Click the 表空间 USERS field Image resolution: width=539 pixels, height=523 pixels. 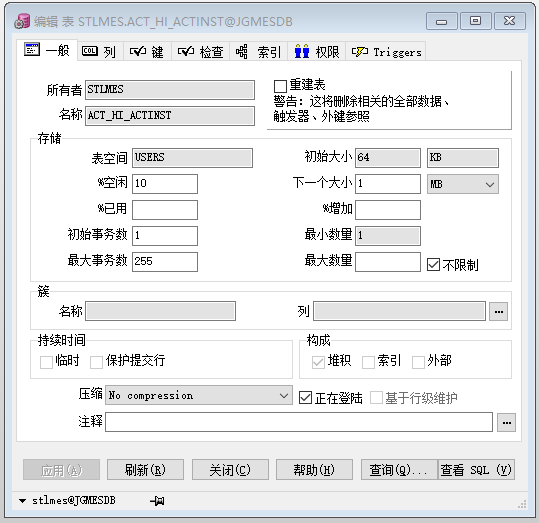192,158
